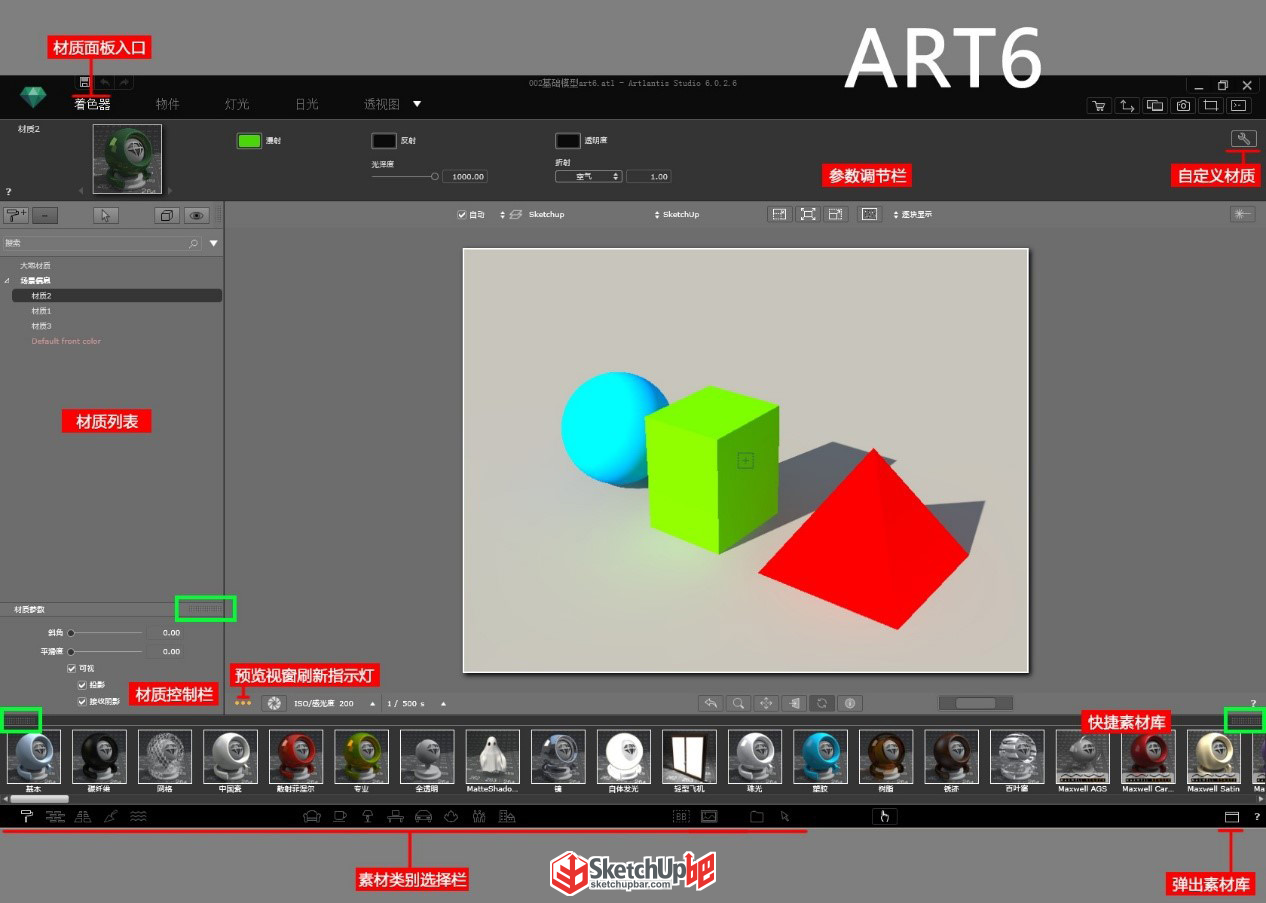
Task: Click the shininess slider handle
Action: [435, 176]
